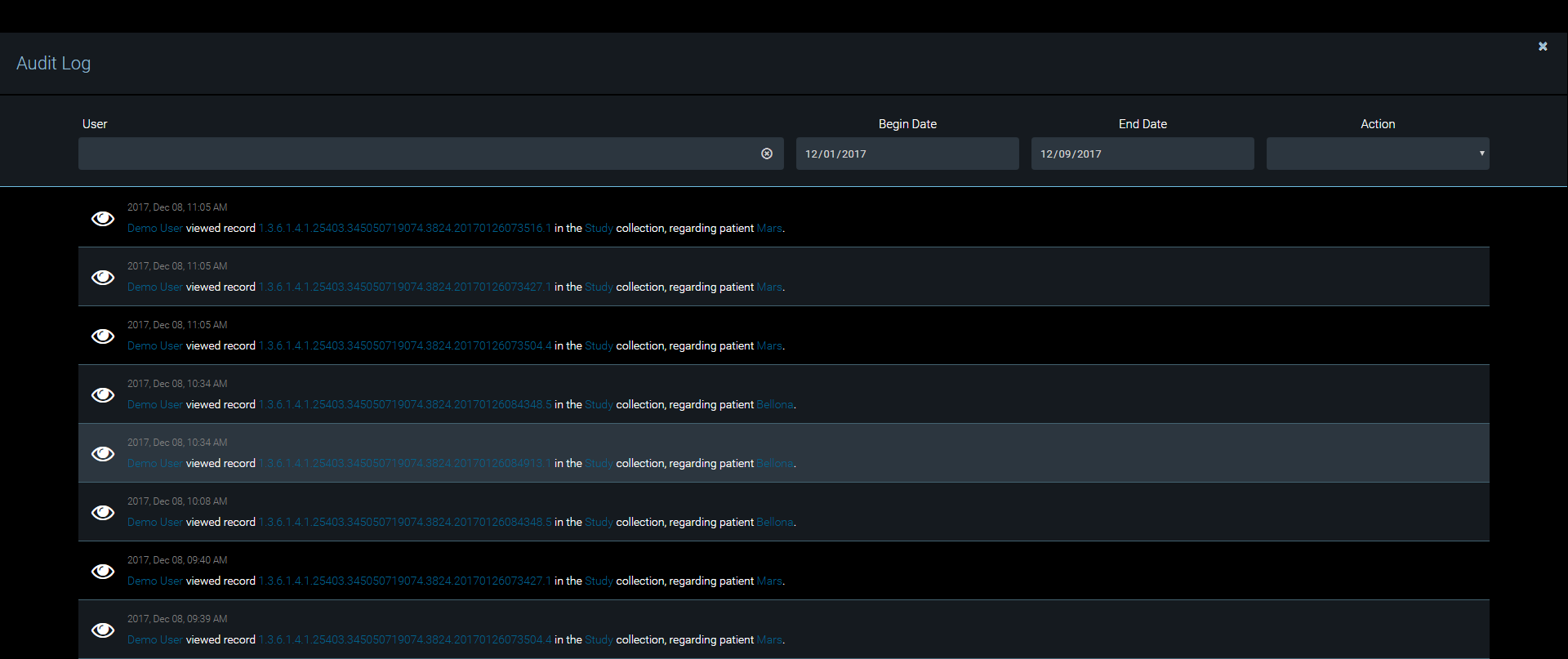Click the eye icon of the 10:08 AM entry
Screen dimensions: 1568x659
coord(103,513)
